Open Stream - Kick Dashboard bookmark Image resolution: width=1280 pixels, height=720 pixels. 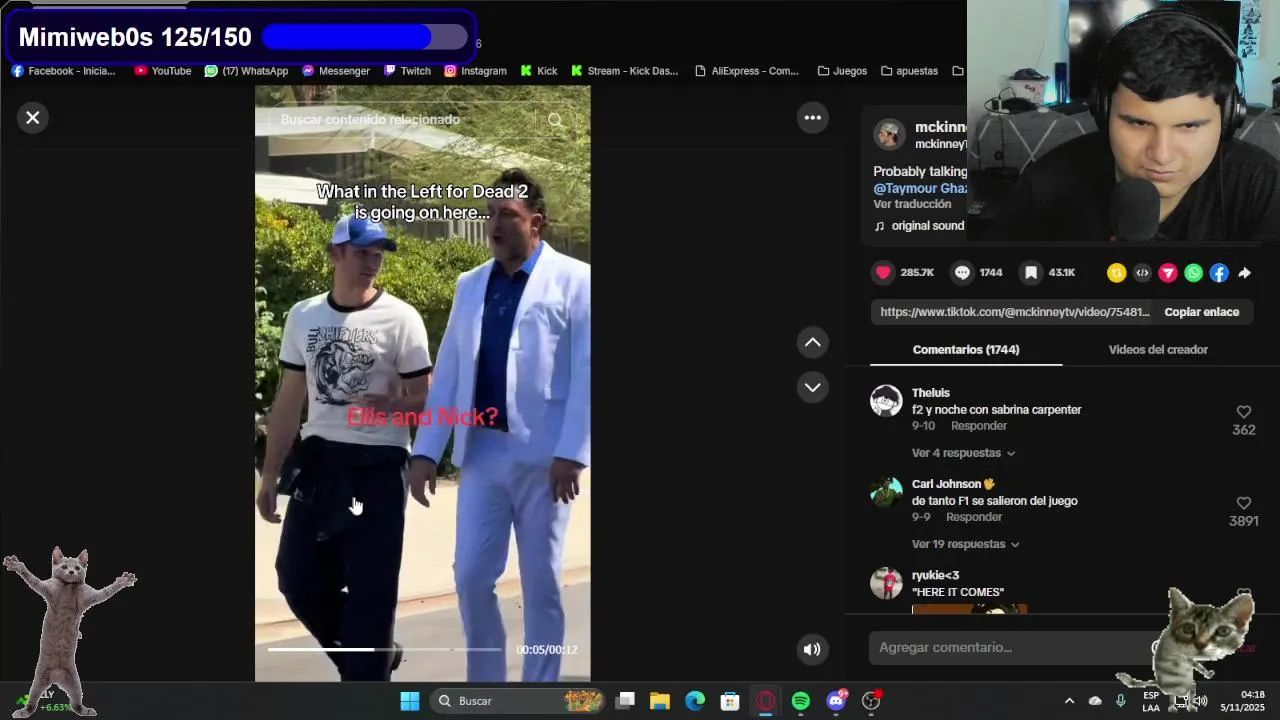click(624, 71)
